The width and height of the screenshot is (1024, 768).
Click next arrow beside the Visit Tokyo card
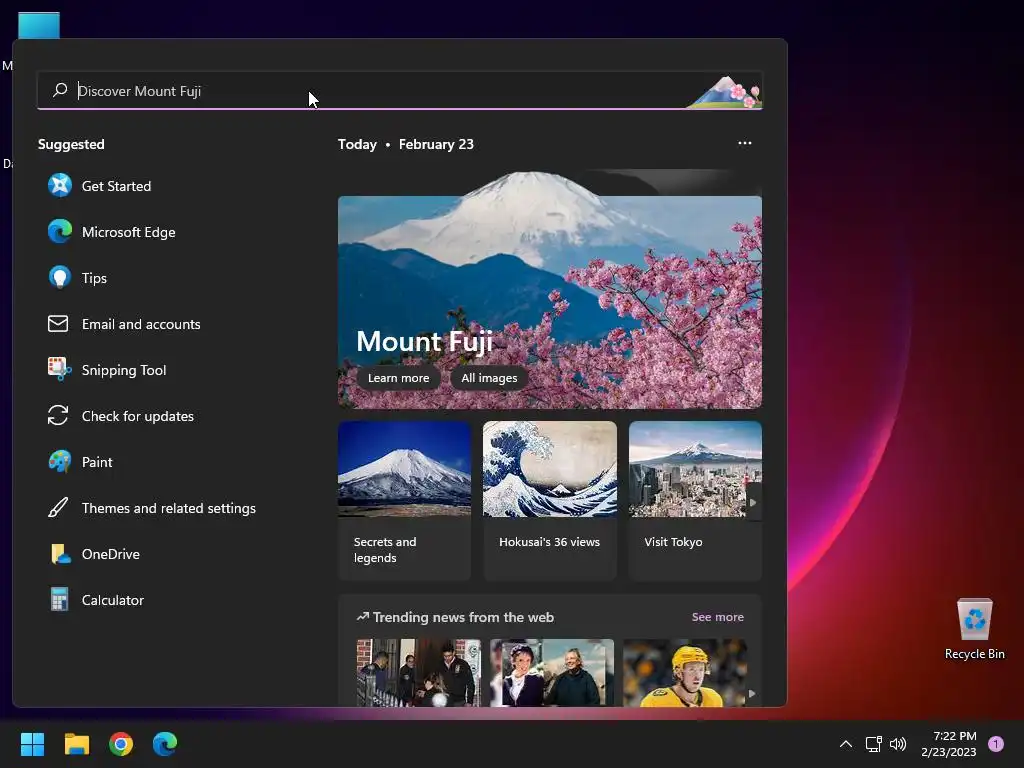coord(753,502)
